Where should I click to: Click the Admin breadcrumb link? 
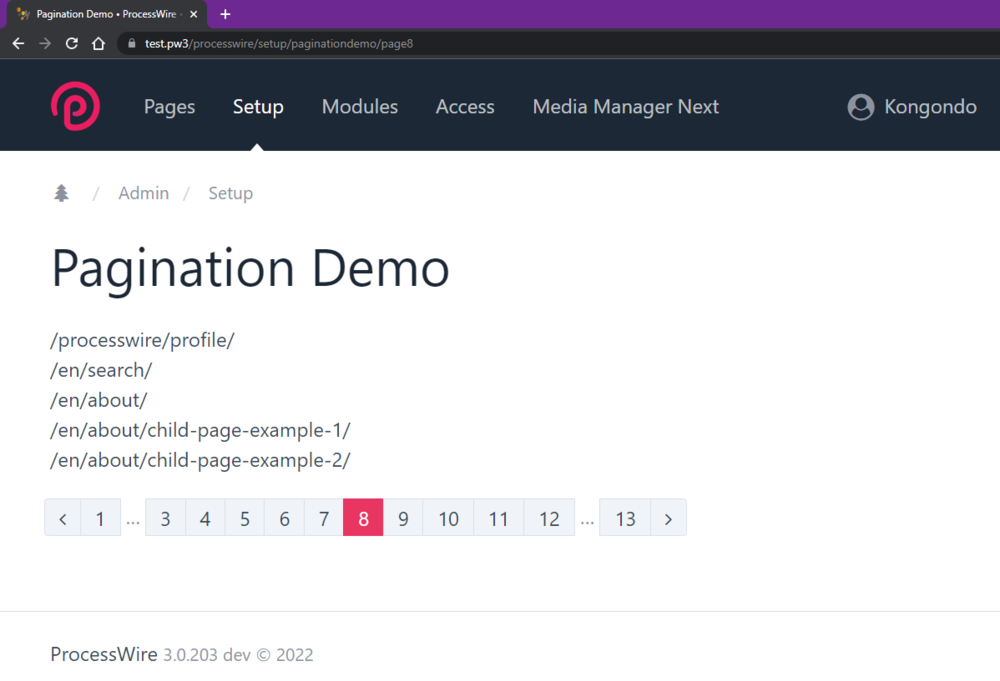click(143, 193)
